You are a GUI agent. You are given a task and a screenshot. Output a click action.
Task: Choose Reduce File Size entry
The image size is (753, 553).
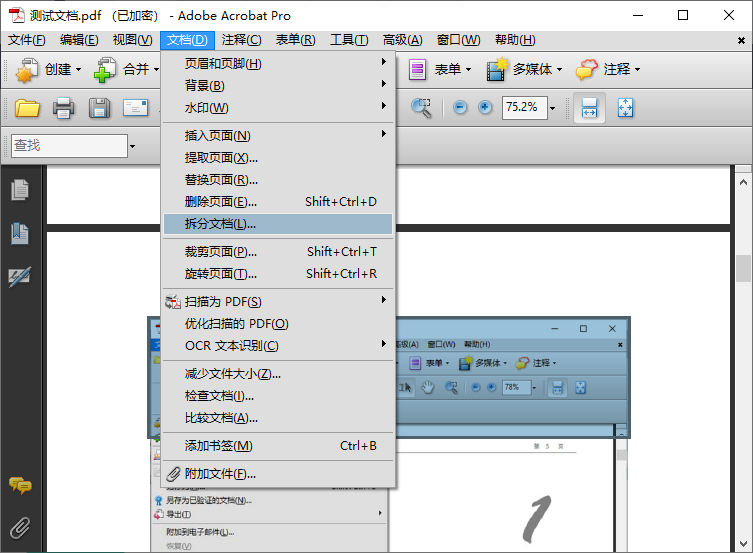(278, 374)
